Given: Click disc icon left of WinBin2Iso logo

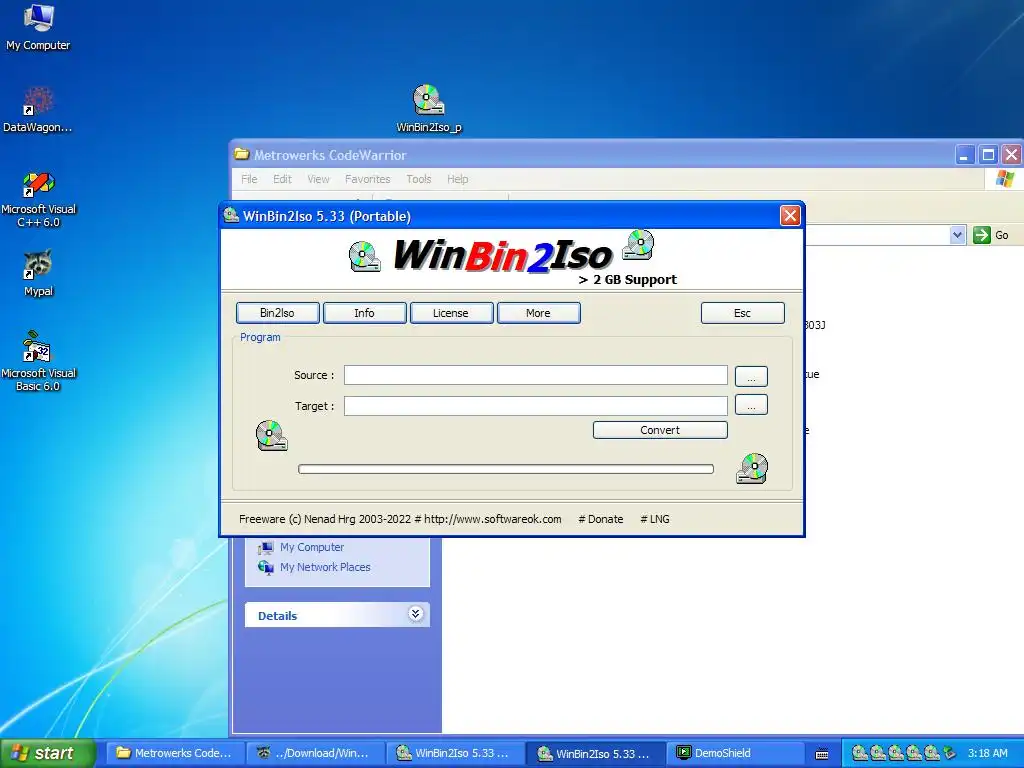Looking at the screenshot, I should pyautogui.click(x=364, y=256).
